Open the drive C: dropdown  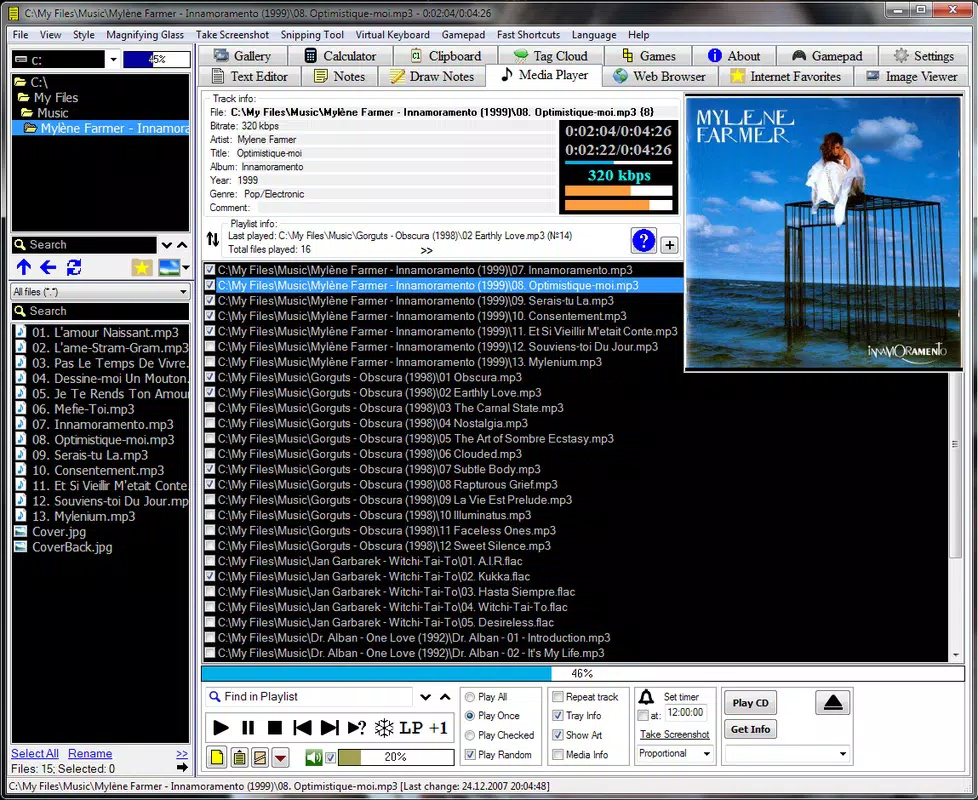click(x=113, y=60)
